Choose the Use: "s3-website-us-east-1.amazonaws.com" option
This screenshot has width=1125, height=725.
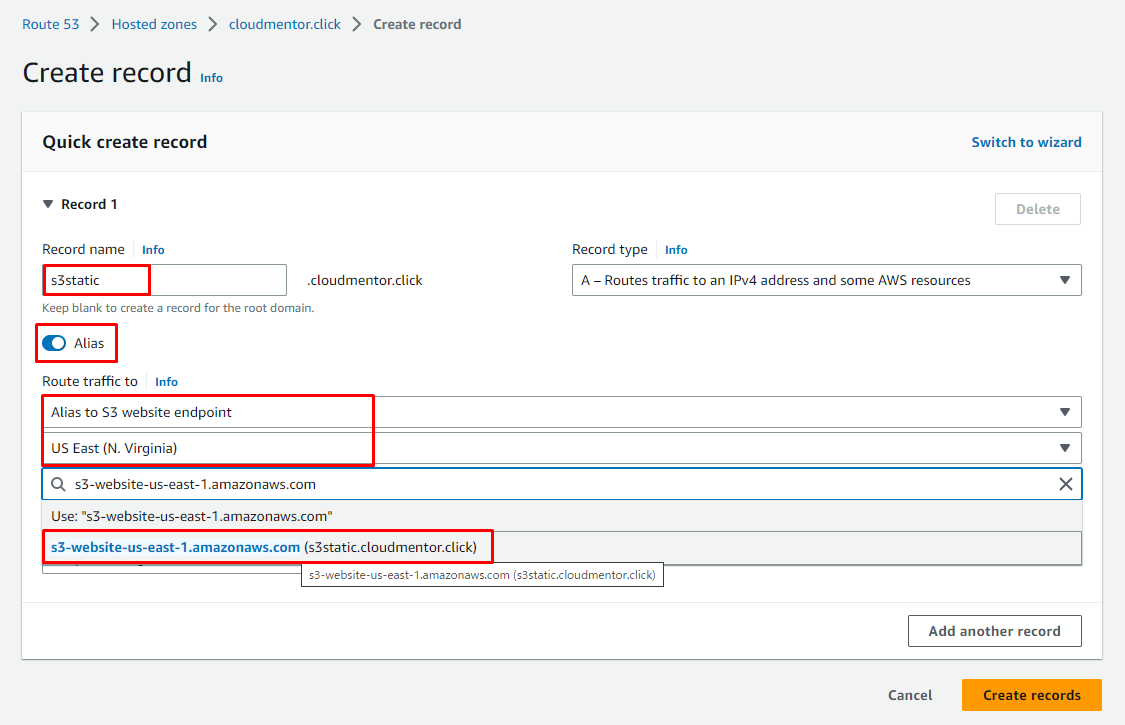coord(192,516)
